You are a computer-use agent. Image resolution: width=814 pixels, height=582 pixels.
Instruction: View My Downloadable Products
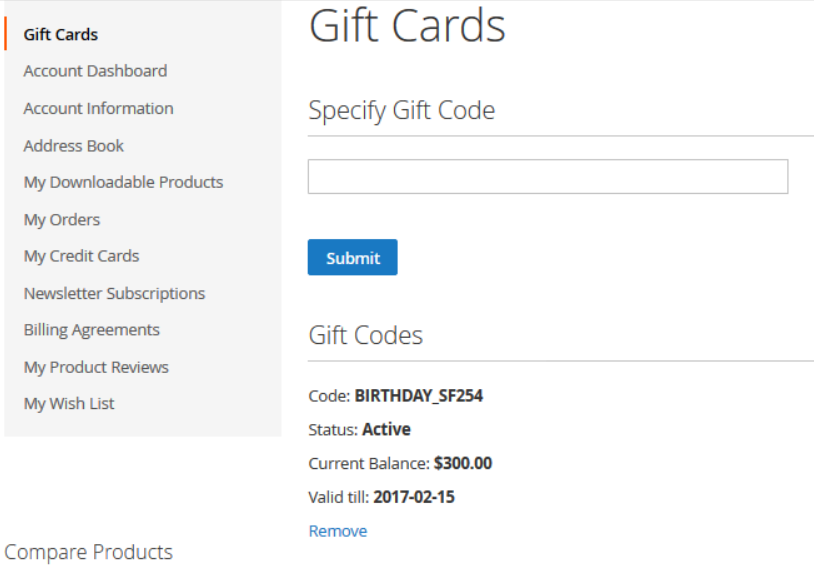123,182
